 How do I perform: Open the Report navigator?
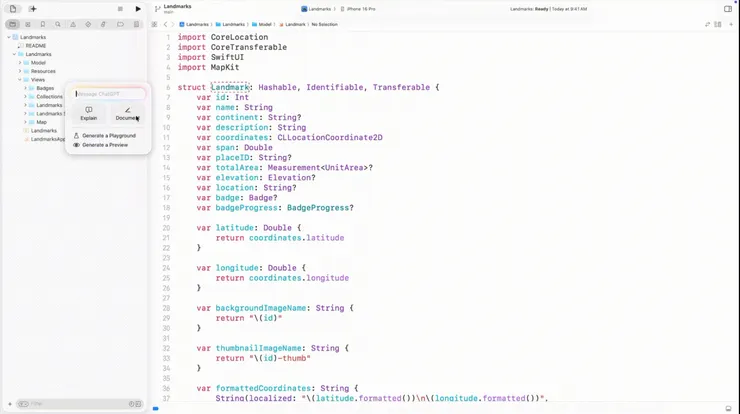(136, 24)
